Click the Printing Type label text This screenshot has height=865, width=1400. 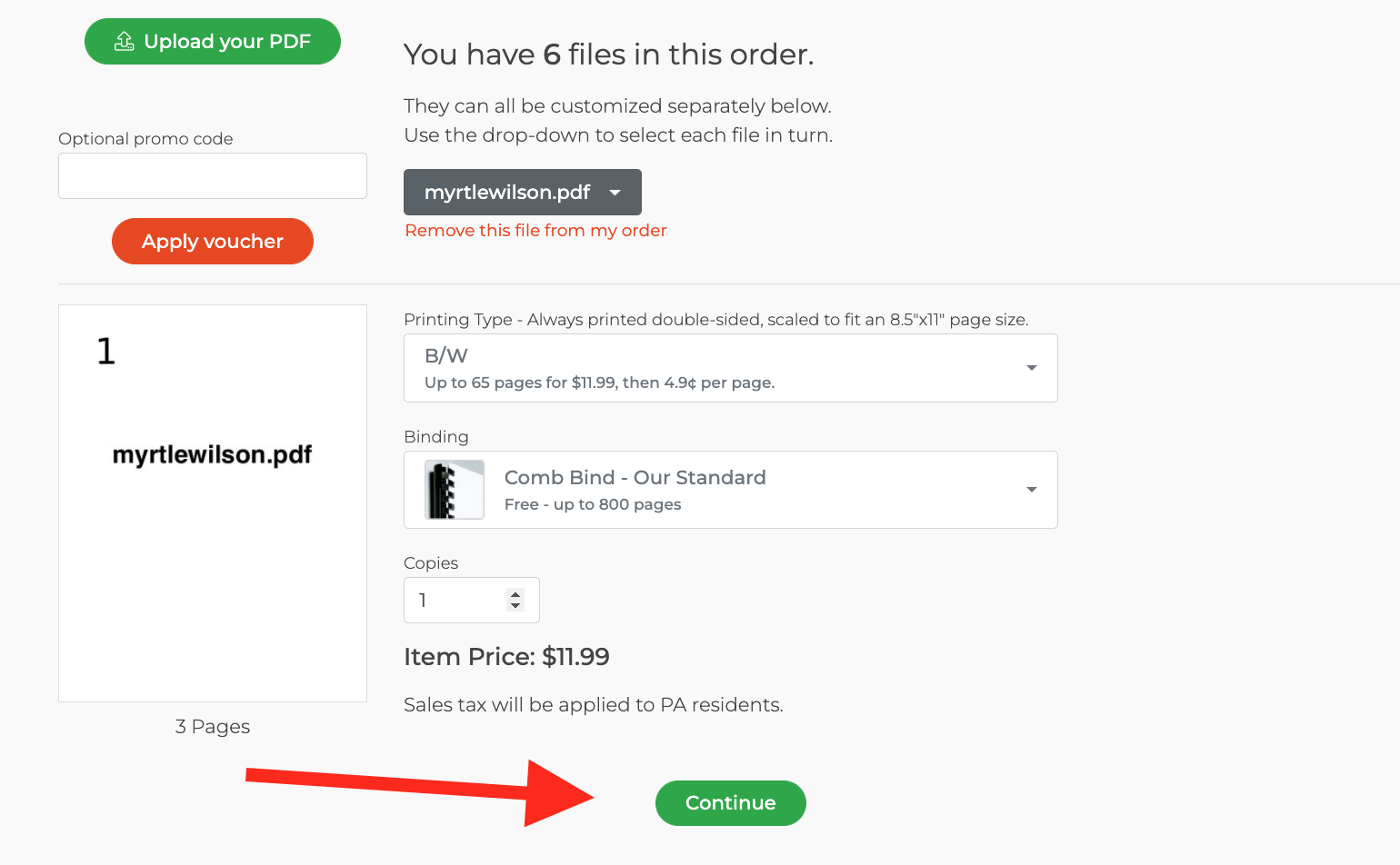(458, 320)
